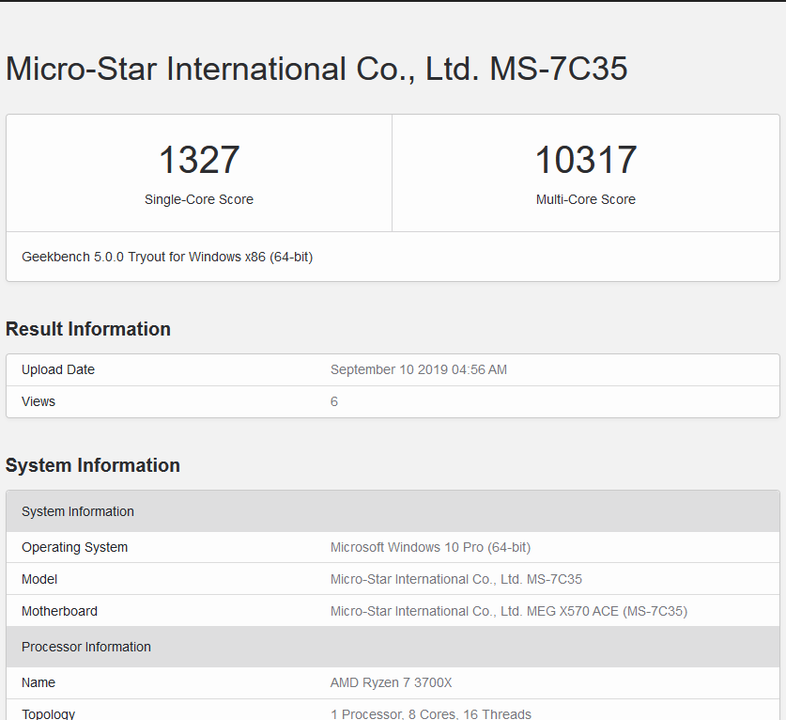Select the upload date September 10 2019 value

click(x=419, y=370)
